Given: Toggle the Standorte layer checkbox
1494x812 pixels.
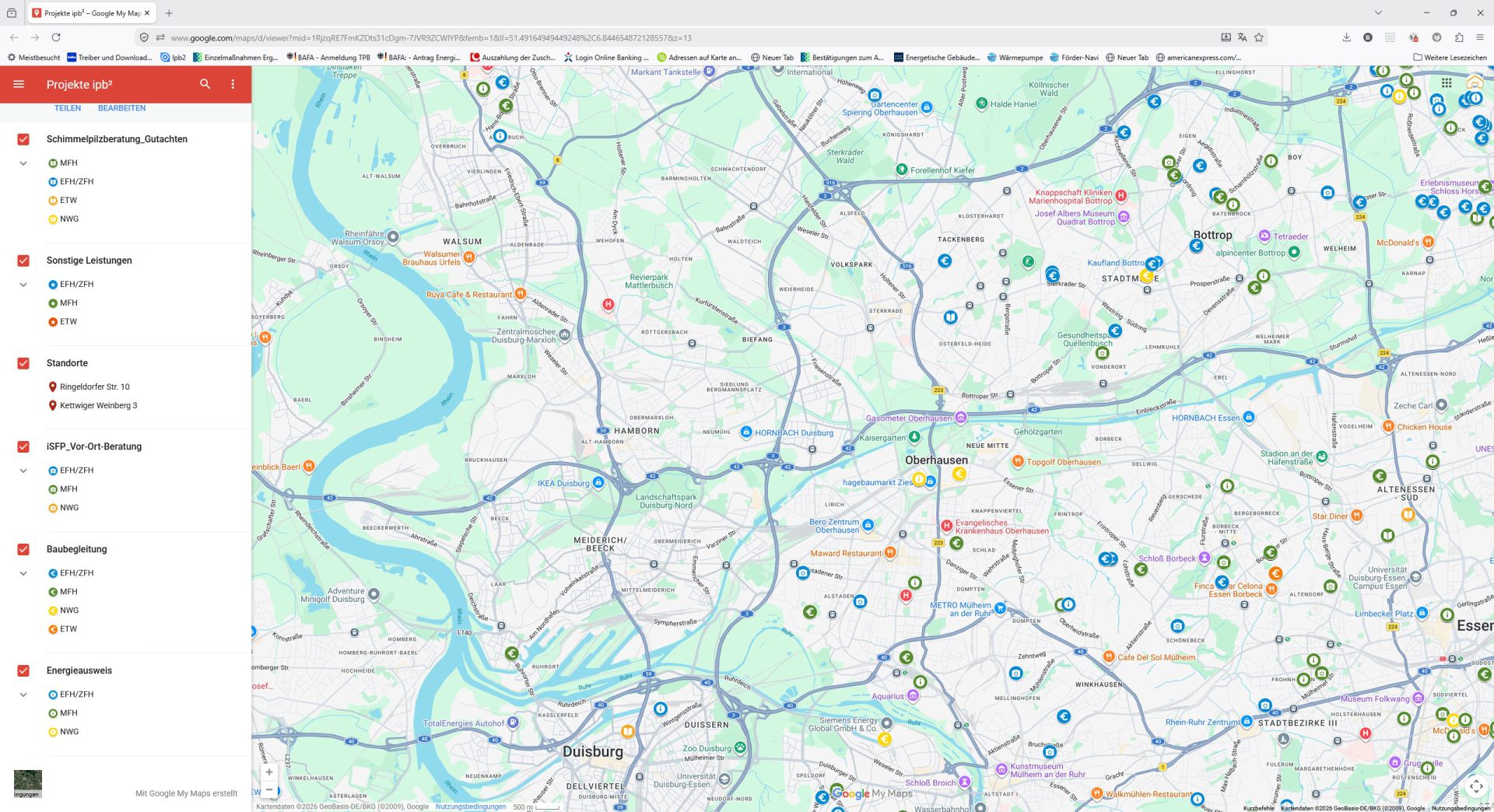Looking at the screenshot, I should (23, 363).
